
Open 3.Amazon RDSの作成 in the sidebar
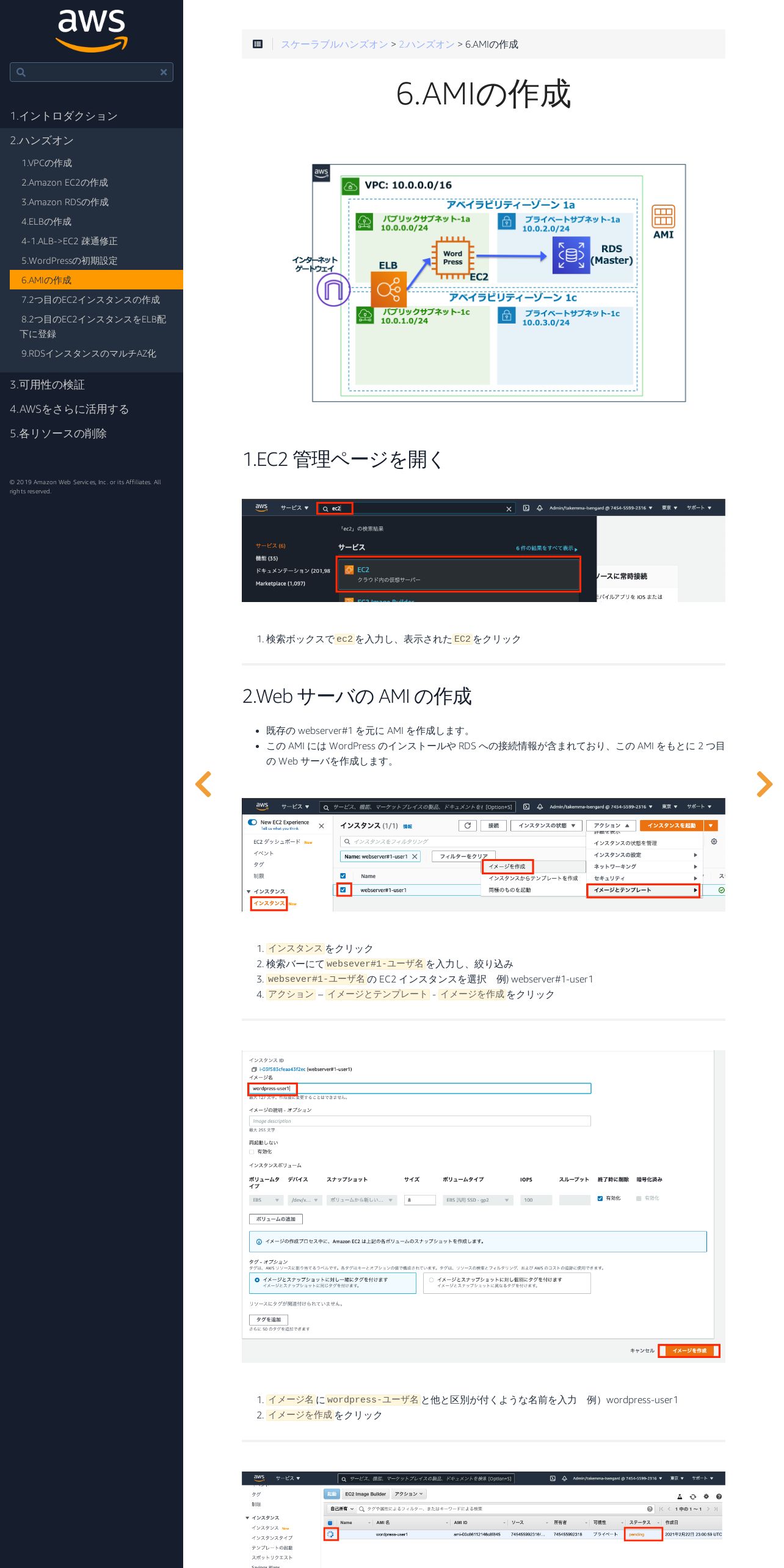click(x=96, y=202)
